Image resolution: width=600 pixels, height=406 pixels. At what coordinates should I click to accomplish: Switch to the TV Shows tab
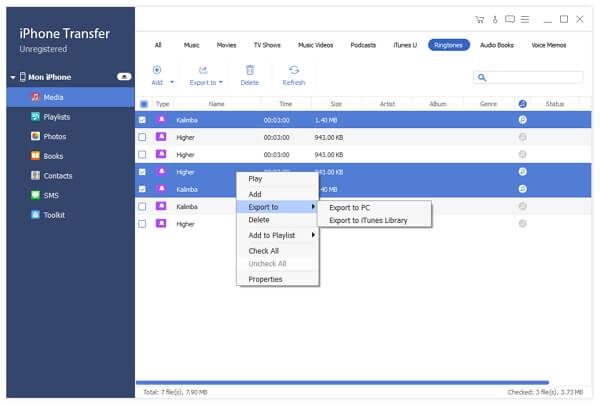click(267, 45)
